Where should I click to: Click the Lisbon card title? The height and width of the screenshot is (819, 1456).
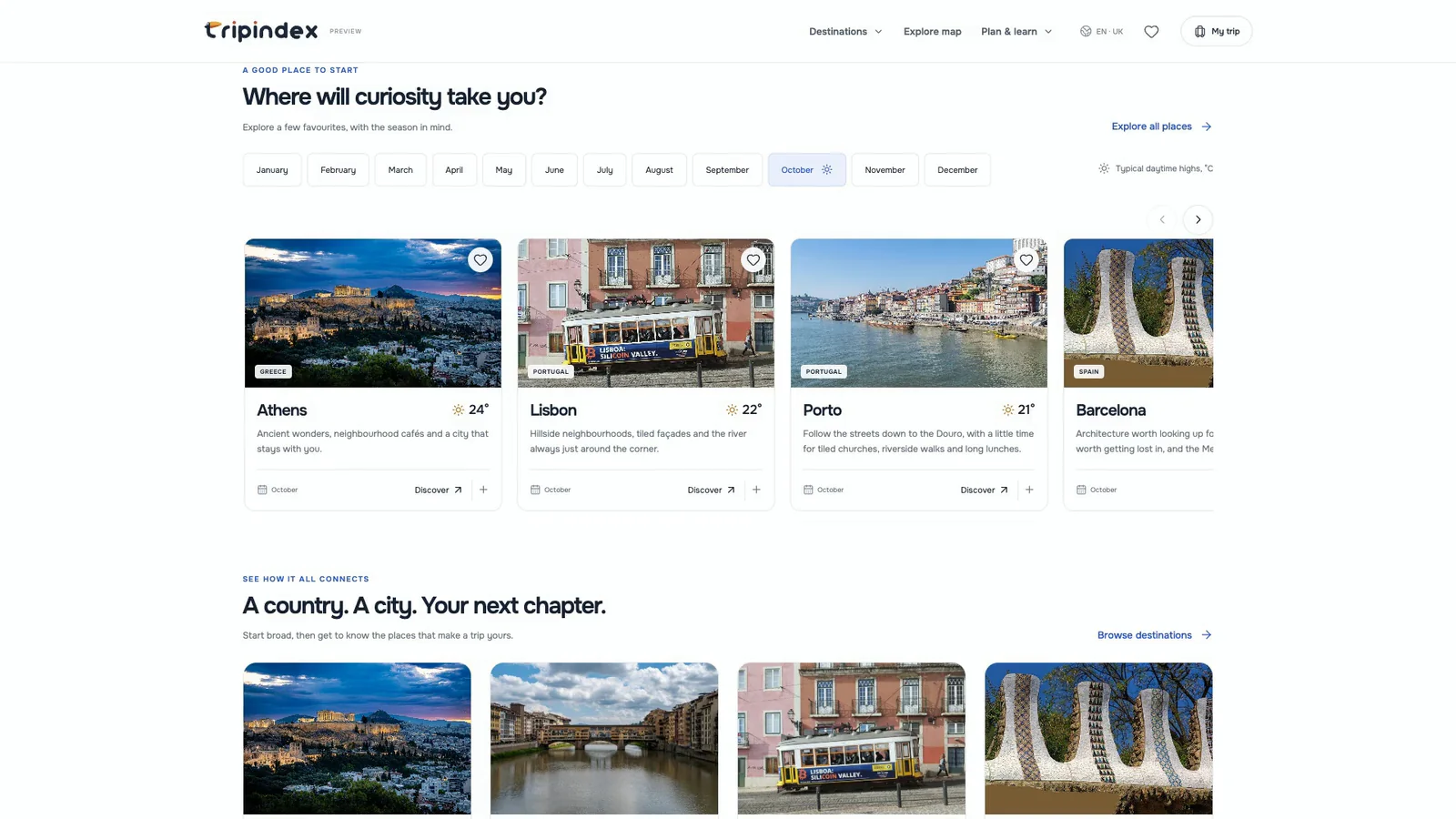pos(553,410)
